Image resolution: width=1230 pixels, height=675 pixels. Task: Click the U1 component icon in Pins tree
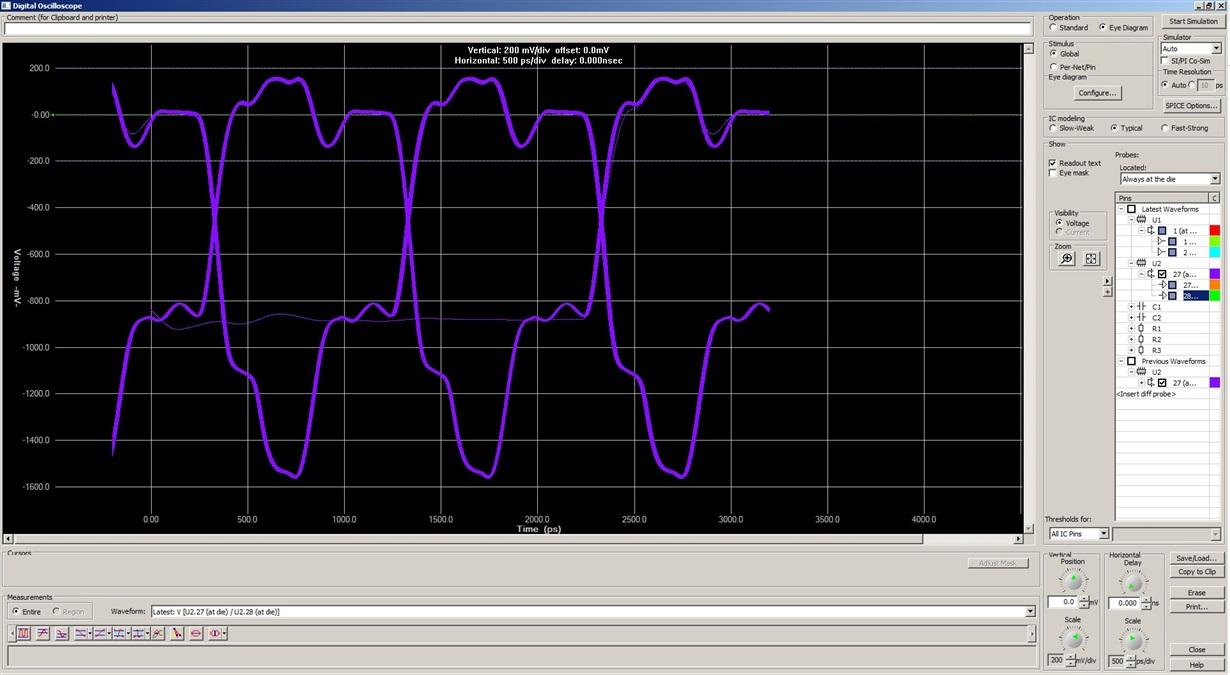tap(1142, 220)
